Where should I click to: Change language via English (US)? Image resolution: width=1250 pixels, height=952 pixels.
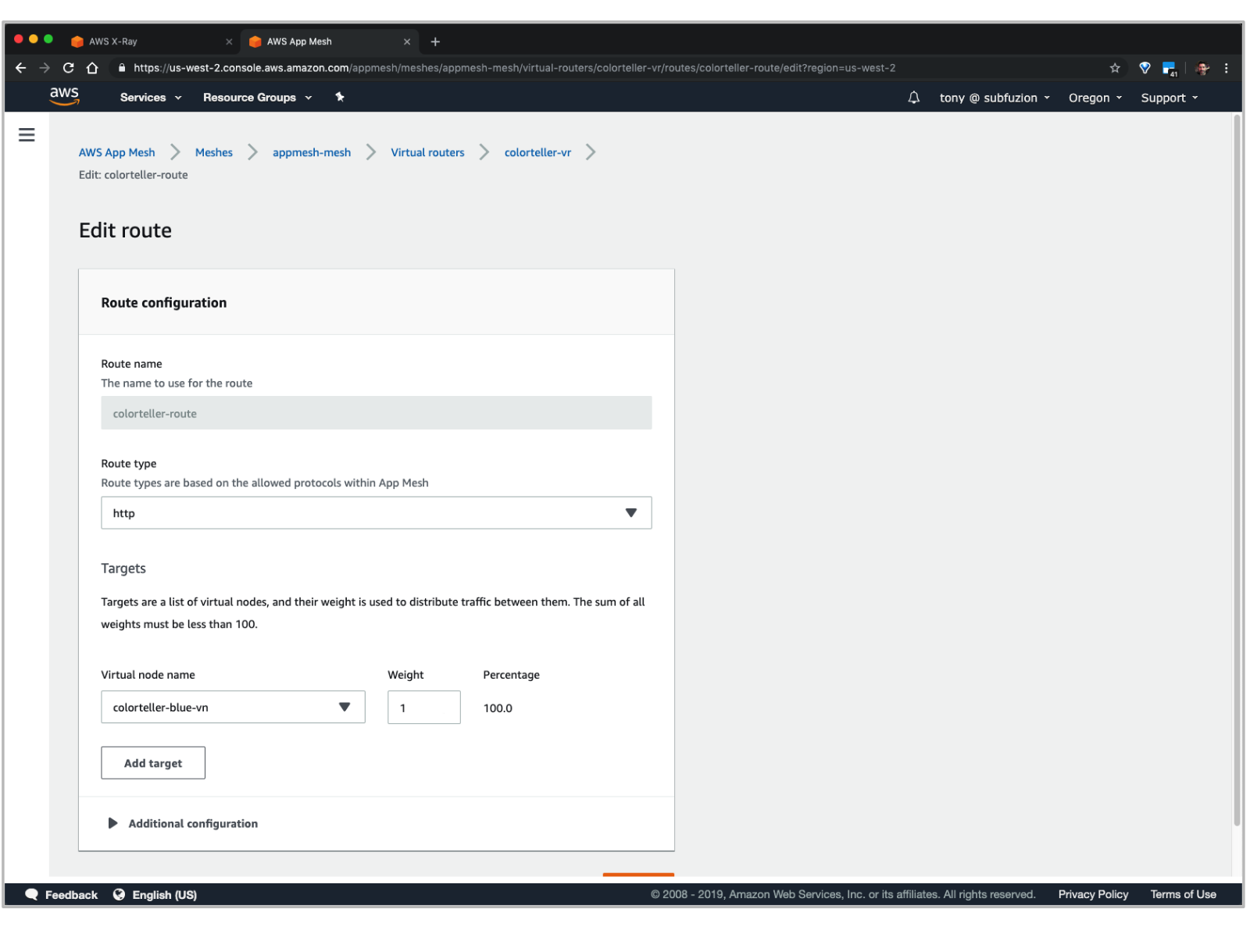(165, 894)
